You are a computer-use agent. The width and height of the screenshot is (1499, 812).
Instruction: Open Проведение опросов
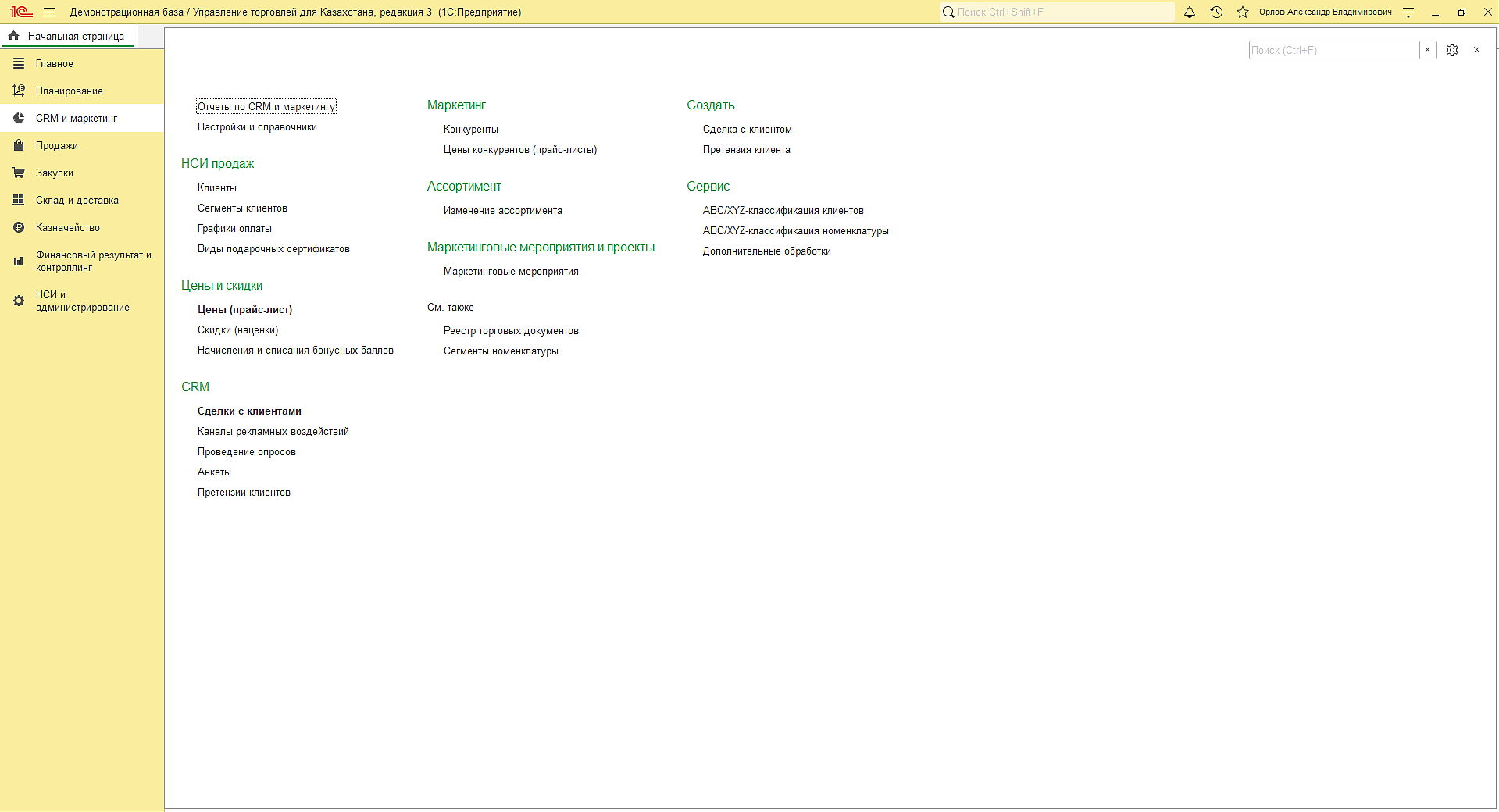[247, 451]
